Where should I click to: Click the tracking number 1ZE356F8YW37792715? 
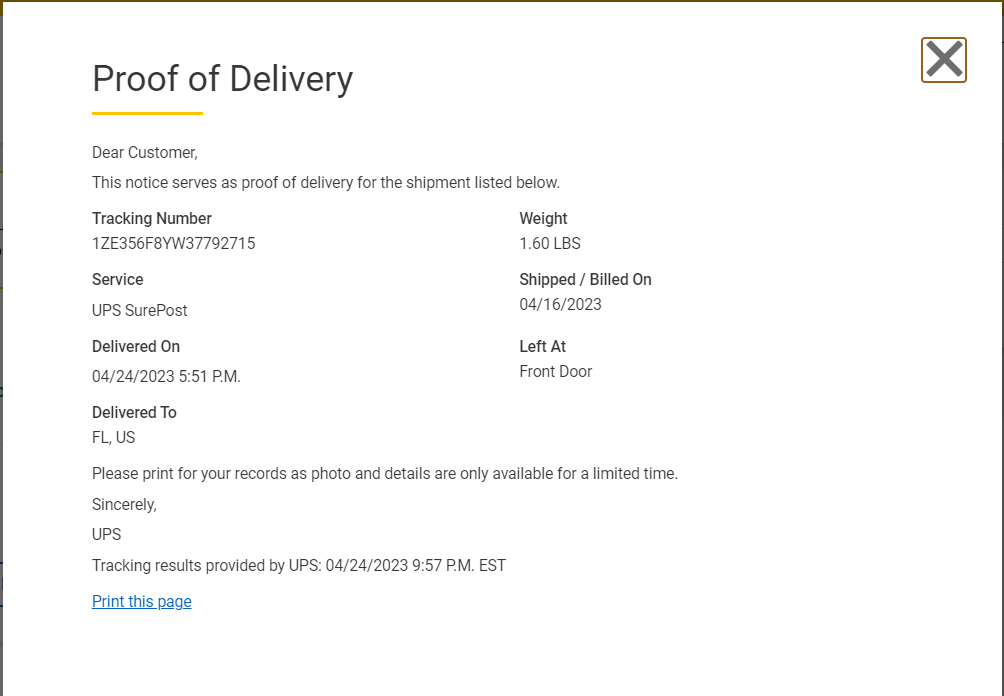174,243
